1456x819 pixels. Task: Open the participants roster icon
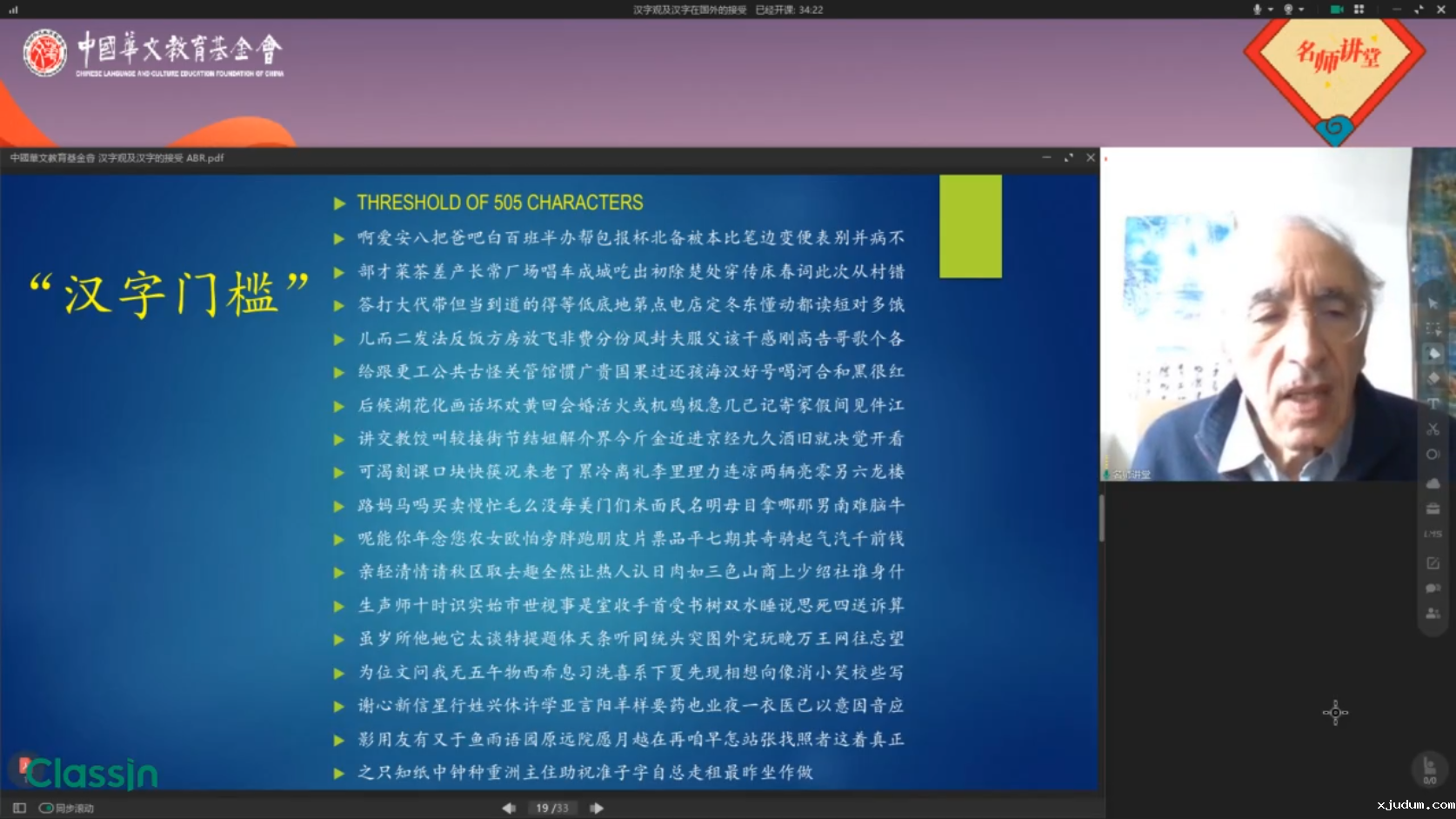1433,614
